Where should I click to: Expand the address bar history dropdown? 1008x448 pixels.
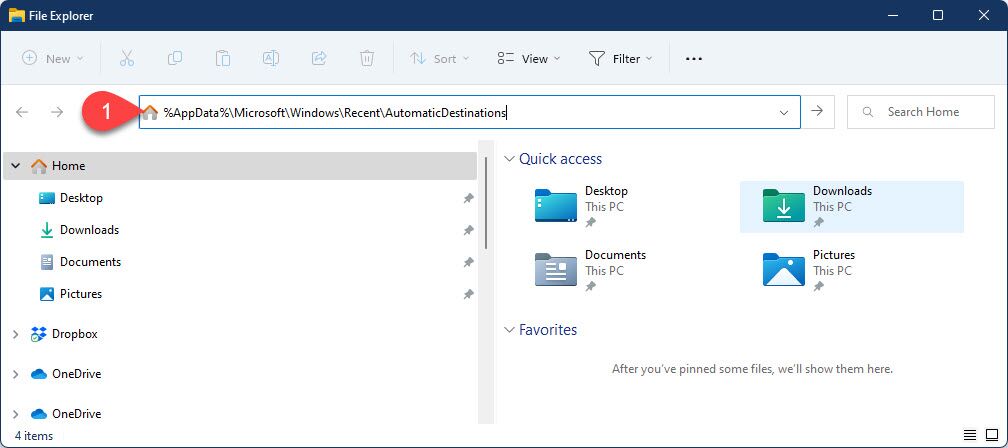[x=784, y=112]
